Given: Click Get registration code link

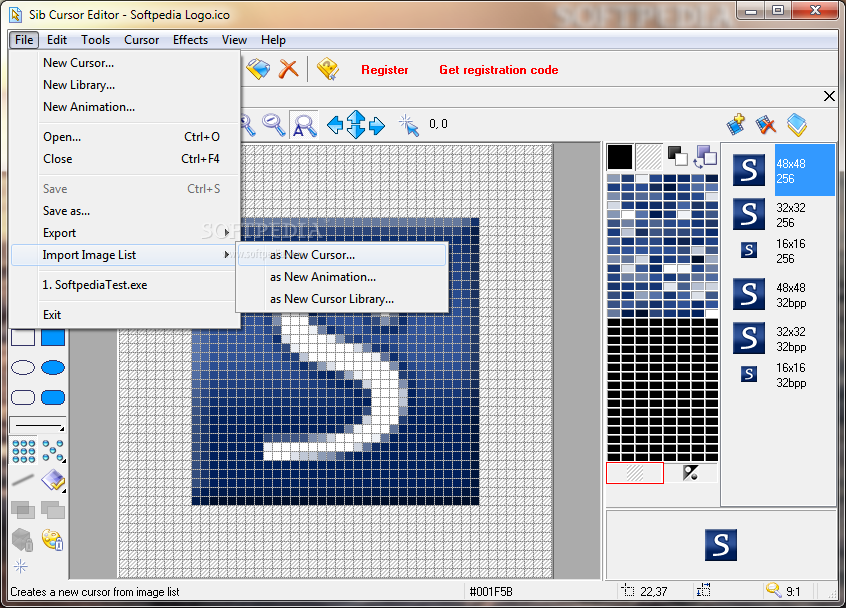Looking at the screenshot, I should 499,70.
